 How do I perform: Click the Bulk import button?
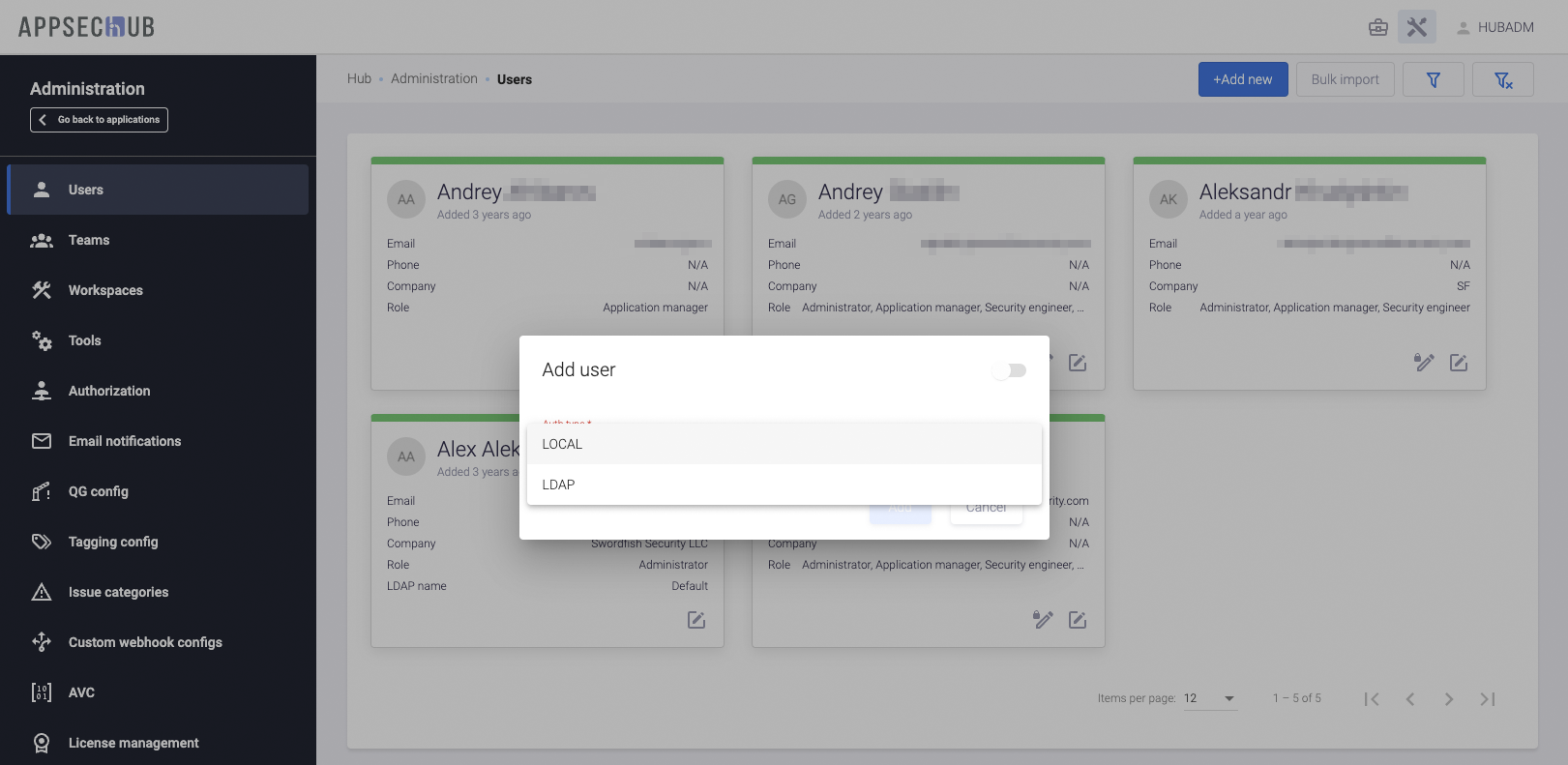[1346, 79]
